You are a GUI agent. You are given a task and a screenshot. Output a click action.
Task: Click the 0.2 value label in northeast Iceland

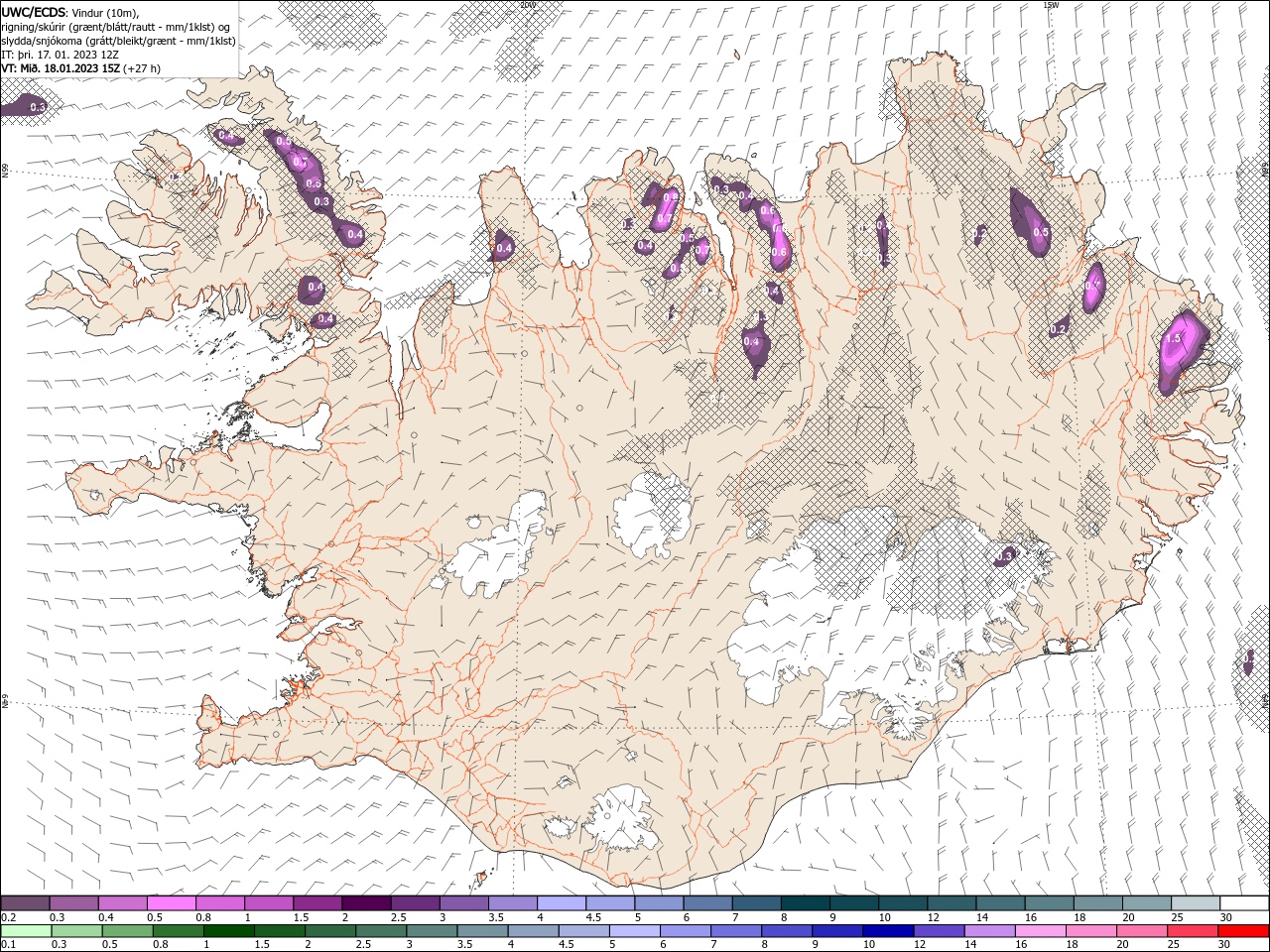click(1058, 329)
